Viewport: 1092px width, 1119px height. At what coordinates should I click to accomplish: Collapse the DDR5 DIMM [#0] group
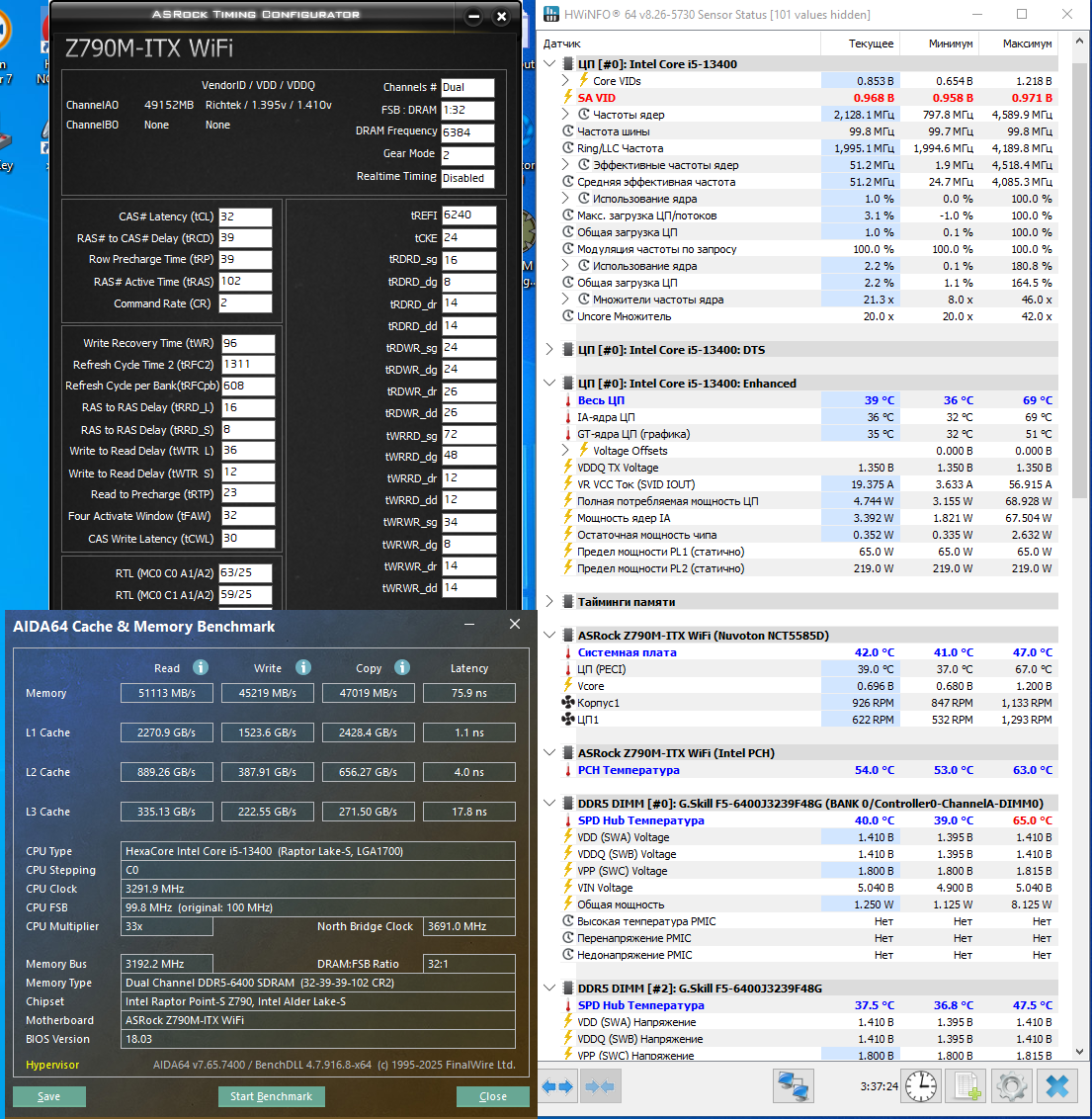click(x=549, y=804)
